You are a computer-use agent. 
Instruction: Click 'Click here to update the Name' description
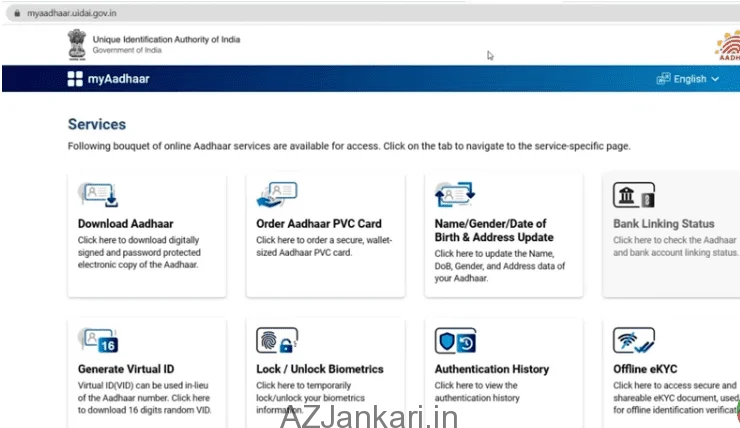pyautogui.click(x=500, y=266)
